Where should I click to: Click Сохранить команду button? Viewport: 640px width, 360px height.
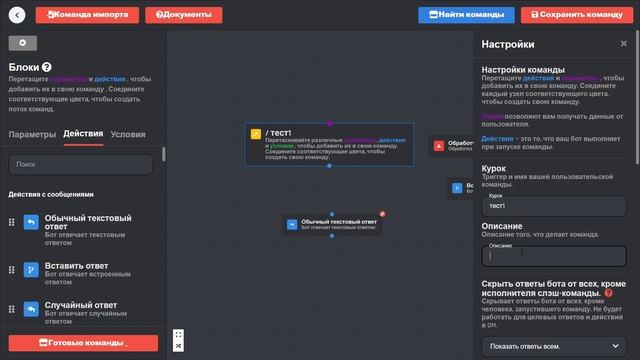point(577,15)
